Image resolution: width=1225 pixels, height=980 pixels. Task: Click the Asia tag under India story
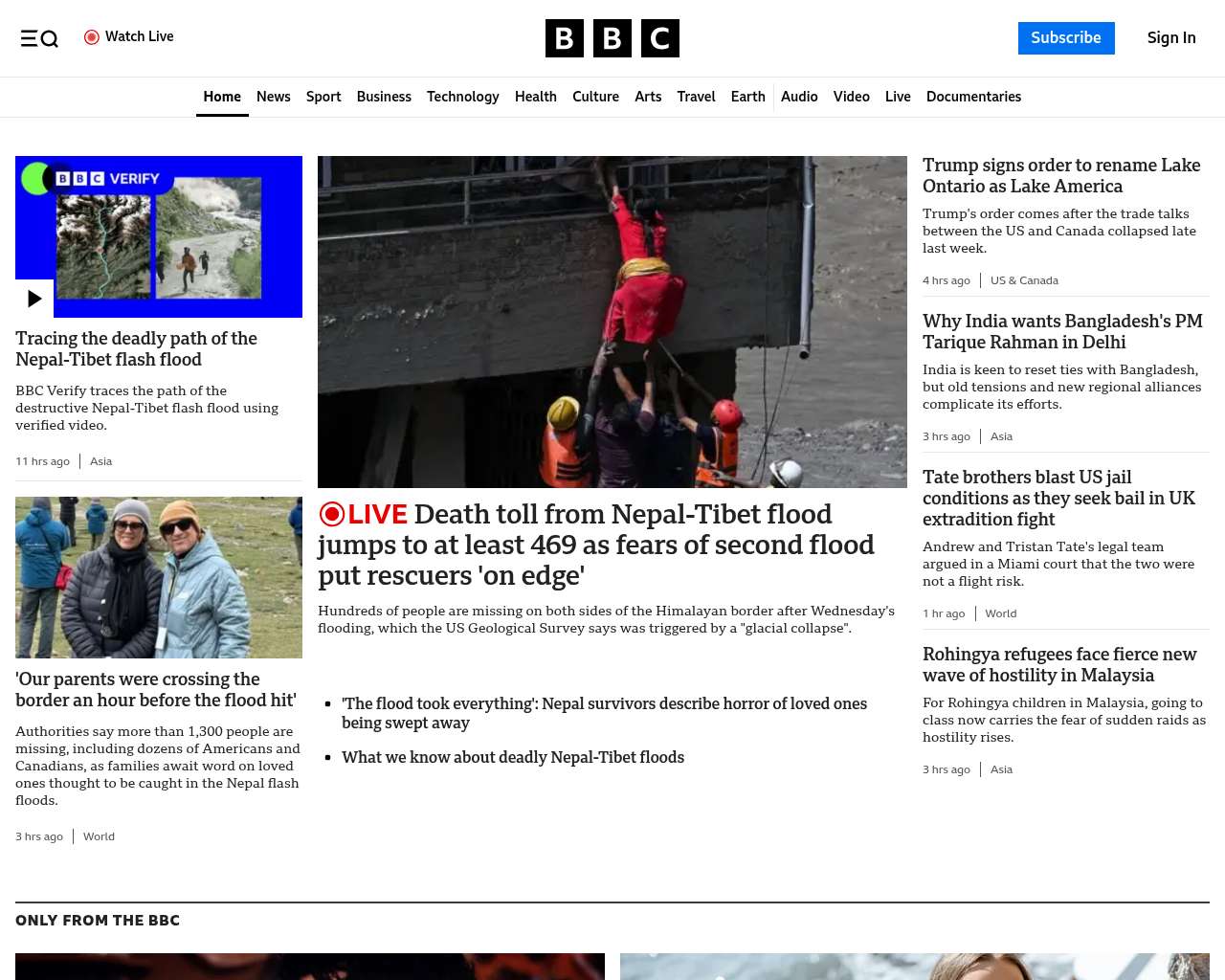coord(1001,436)
